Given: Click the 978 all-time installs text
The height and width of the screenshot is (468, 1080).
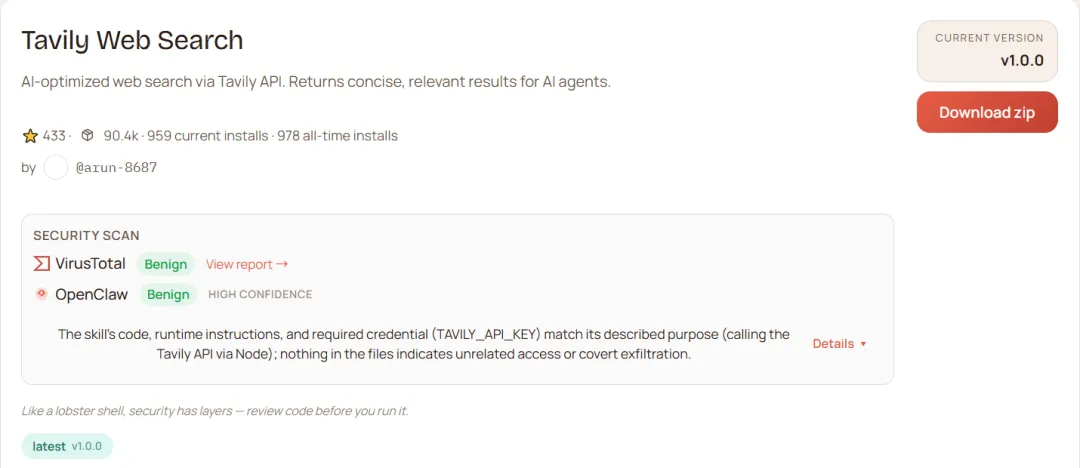Looking at the screenshot, I should click(x=337, y=136).
